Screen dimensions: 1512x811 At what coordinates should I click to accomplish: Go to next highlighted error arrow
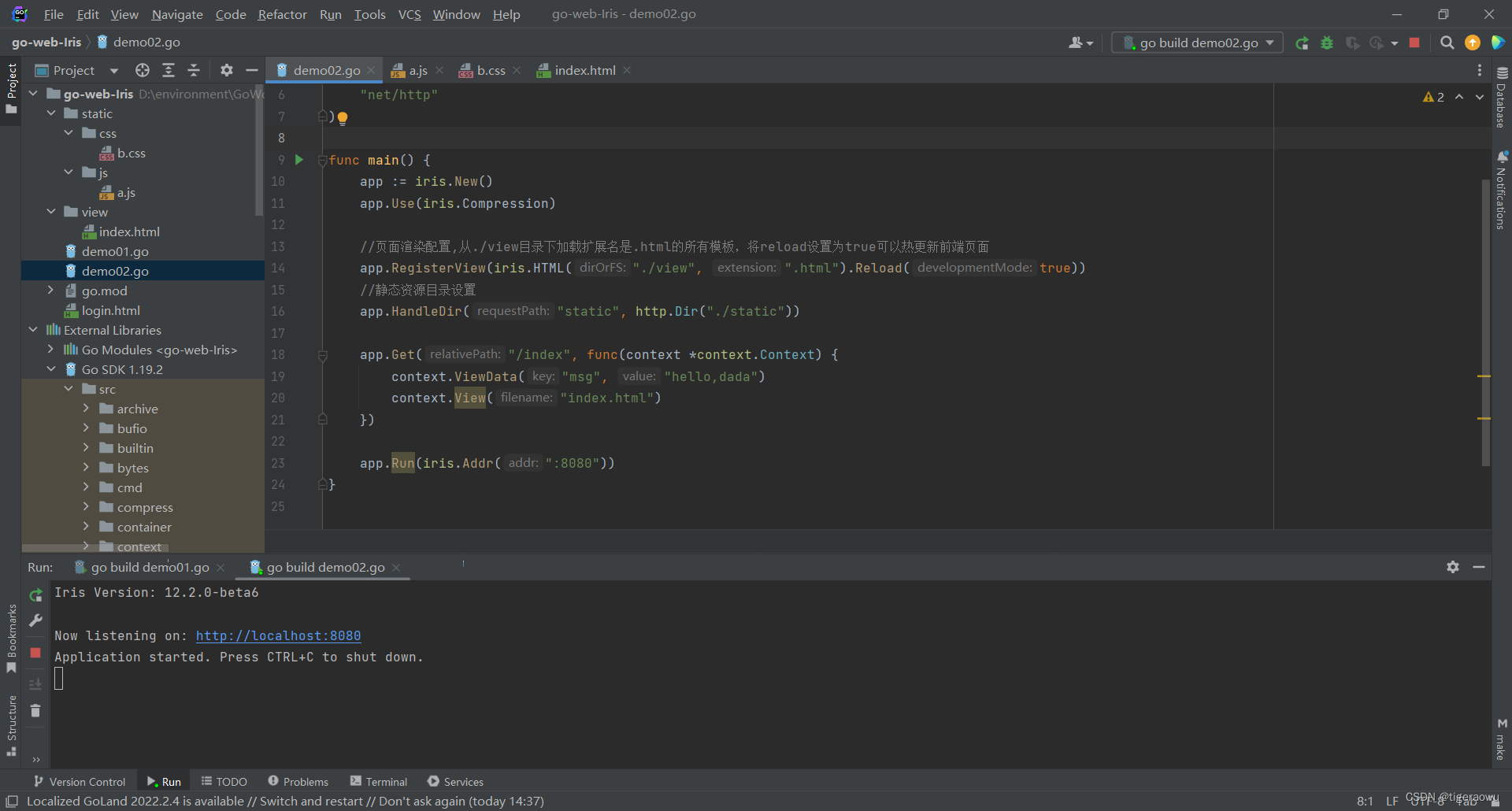[1480, 97]
